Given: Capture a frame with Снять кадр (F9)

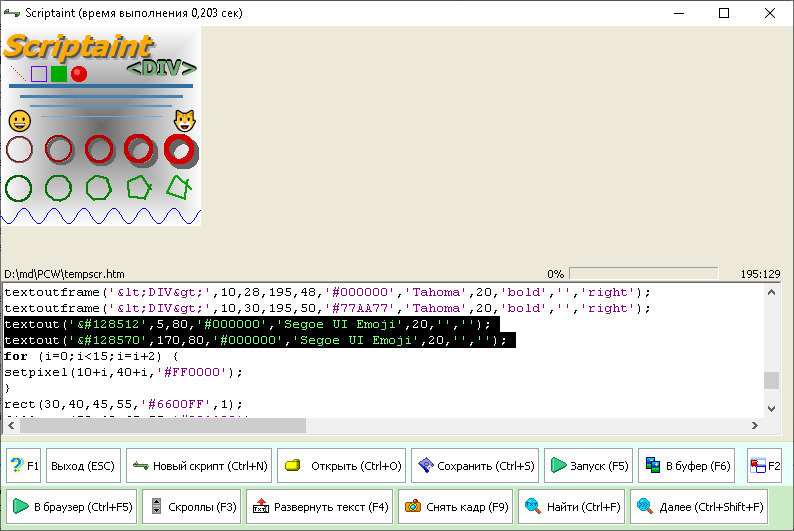Looking at the screenshot, I should point(456,507).
